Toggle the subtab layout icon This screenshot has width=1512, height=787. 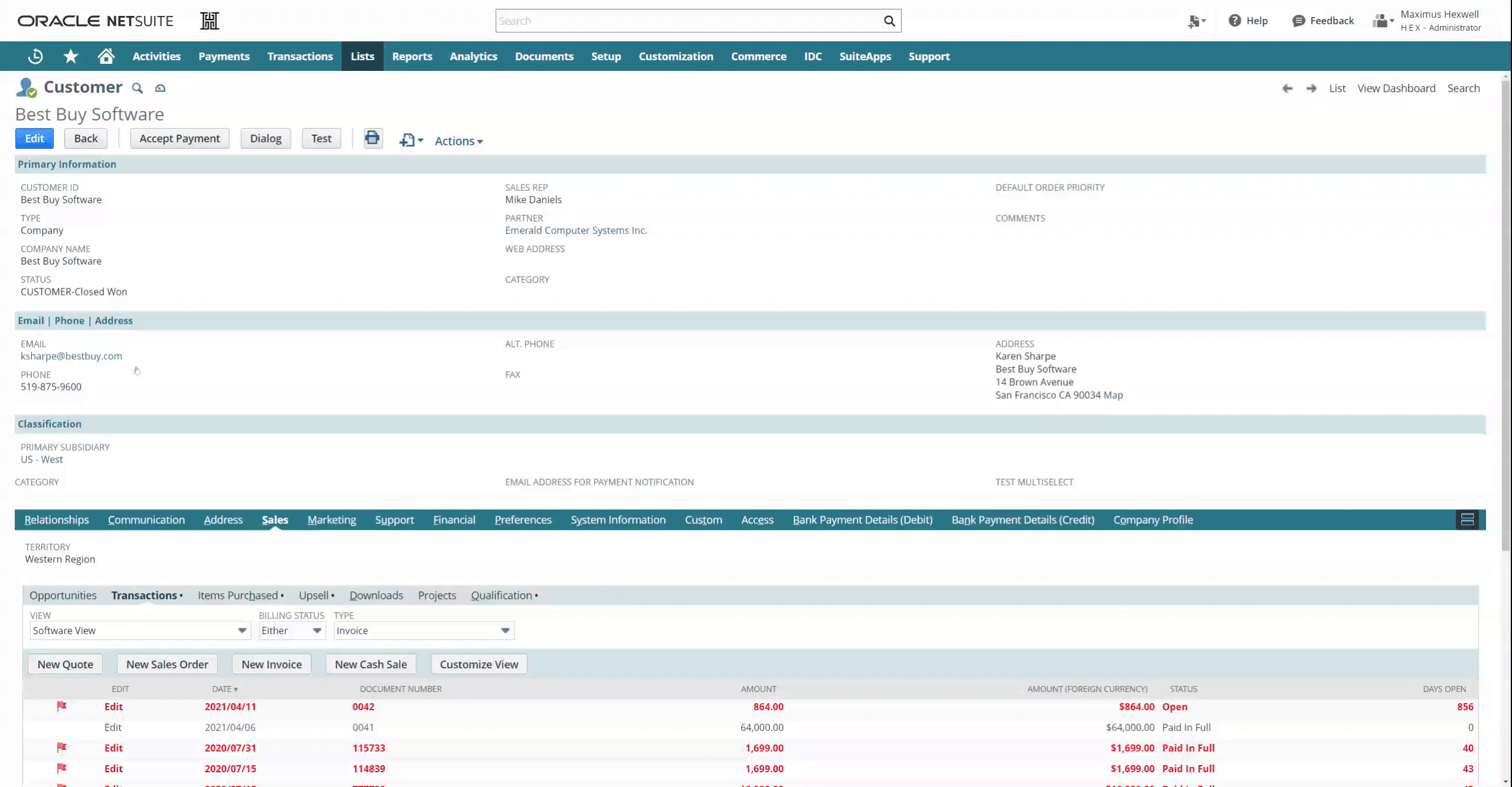click(x=1467, y=520)
